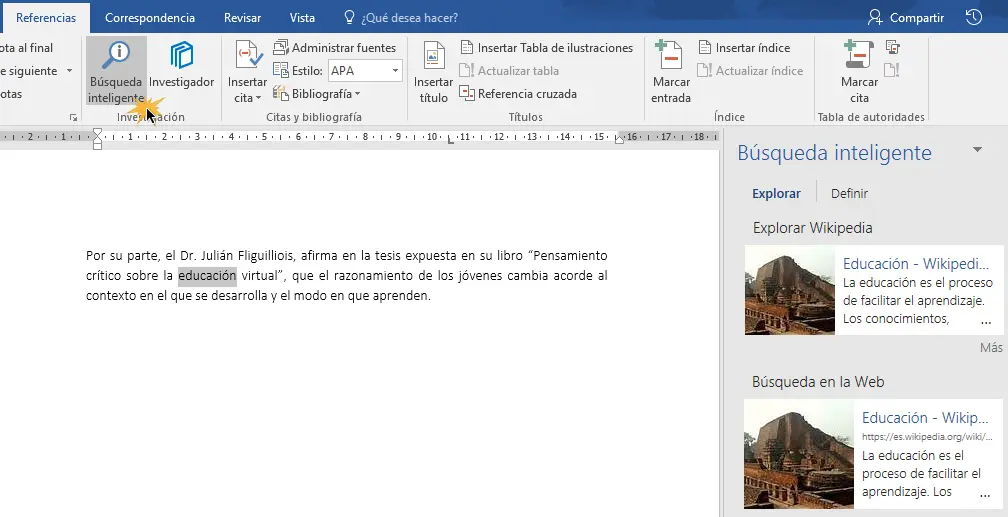Viewport: 1008px width, 517px height.
Task: Click the Marcar entrada icon
Action: pos(670,56)
